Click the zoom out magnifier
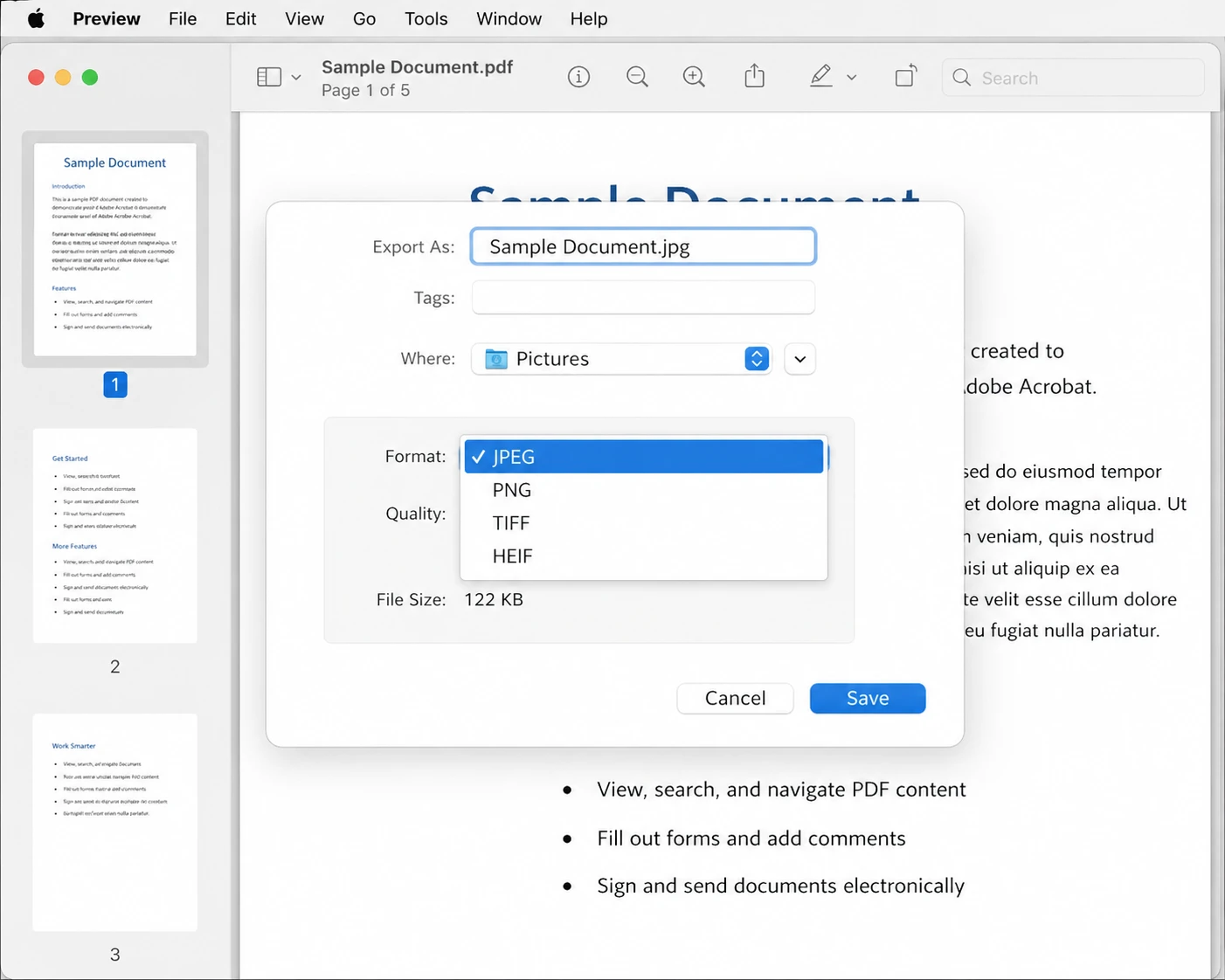Screen dimensions: 1225x980 coord(638,77)
